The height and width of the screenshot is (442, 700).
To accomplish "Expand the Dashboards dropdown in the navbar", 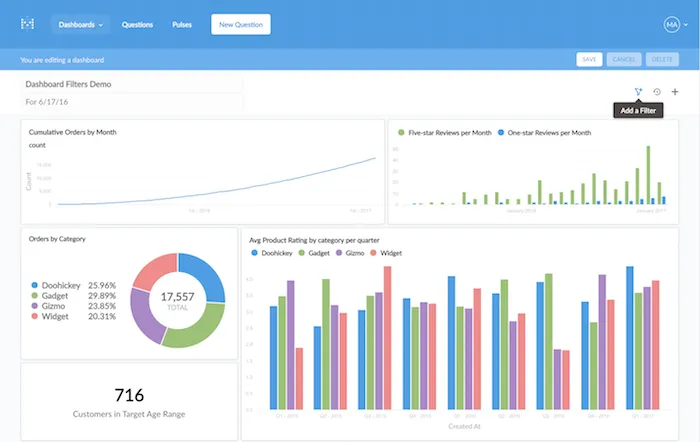I will point(80,24).
